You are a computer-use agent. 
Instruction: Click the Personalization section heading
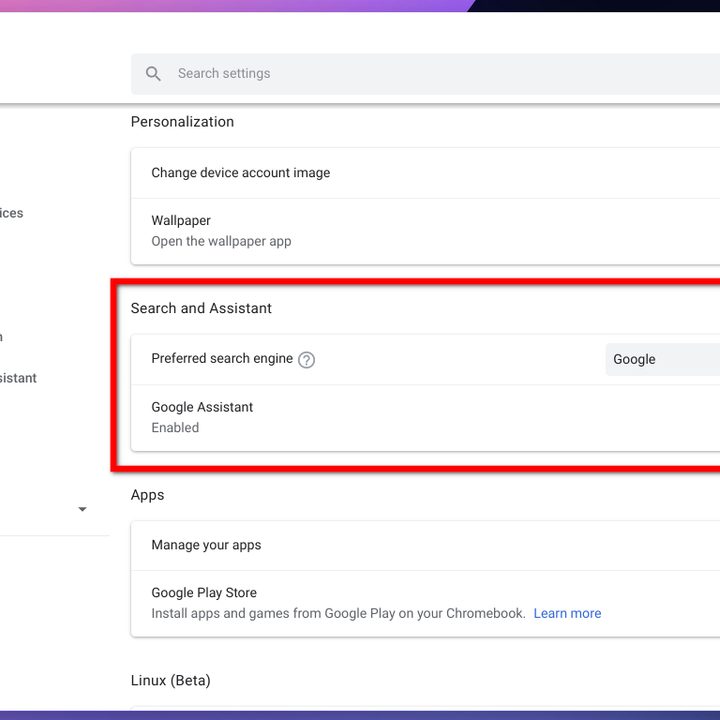coord(182,122)
